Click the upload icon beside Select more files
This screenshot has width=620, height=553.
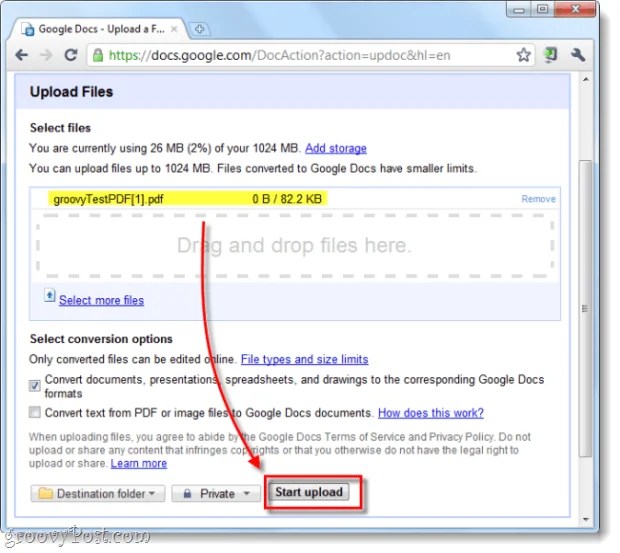click(49, 295)
